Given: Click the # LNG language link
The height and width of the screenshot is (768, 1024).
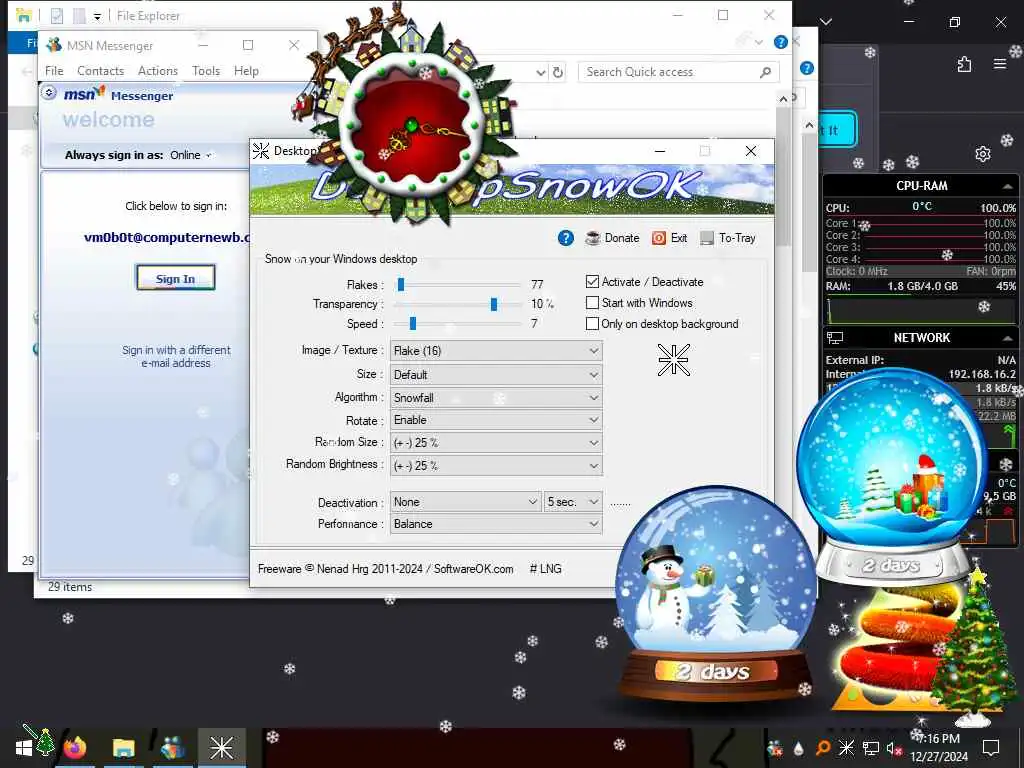Looking at the screenshot, I should click(x=545, y=569).
